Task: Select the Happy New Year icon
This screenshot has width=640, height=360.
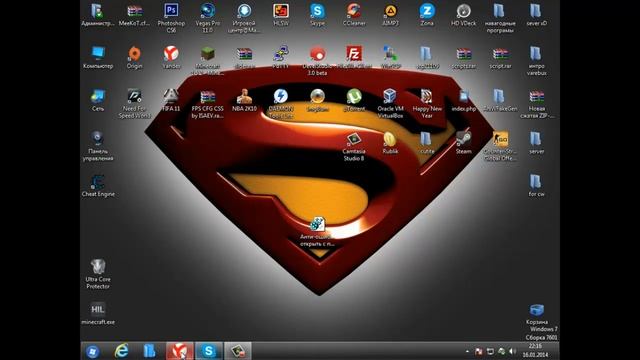Action: tap(427, 97)
